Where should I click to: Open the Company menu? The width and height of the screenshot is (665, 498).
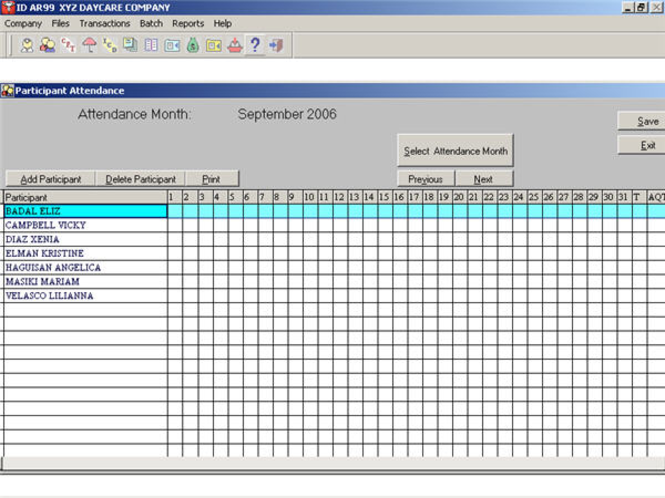coord(23,23)
